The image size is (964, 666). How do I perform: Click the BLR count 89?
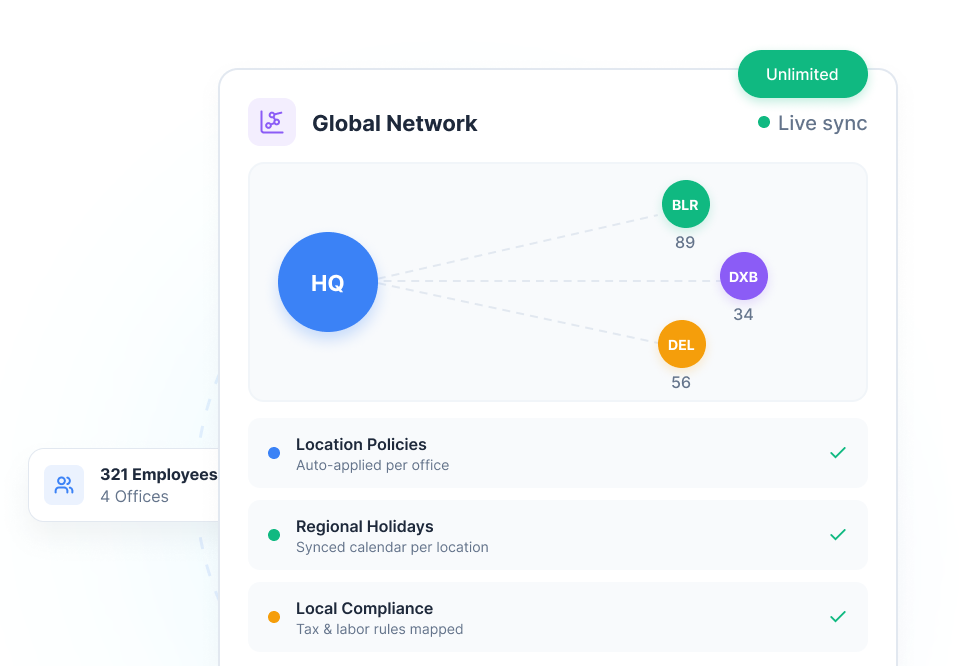tap(685, 242)
